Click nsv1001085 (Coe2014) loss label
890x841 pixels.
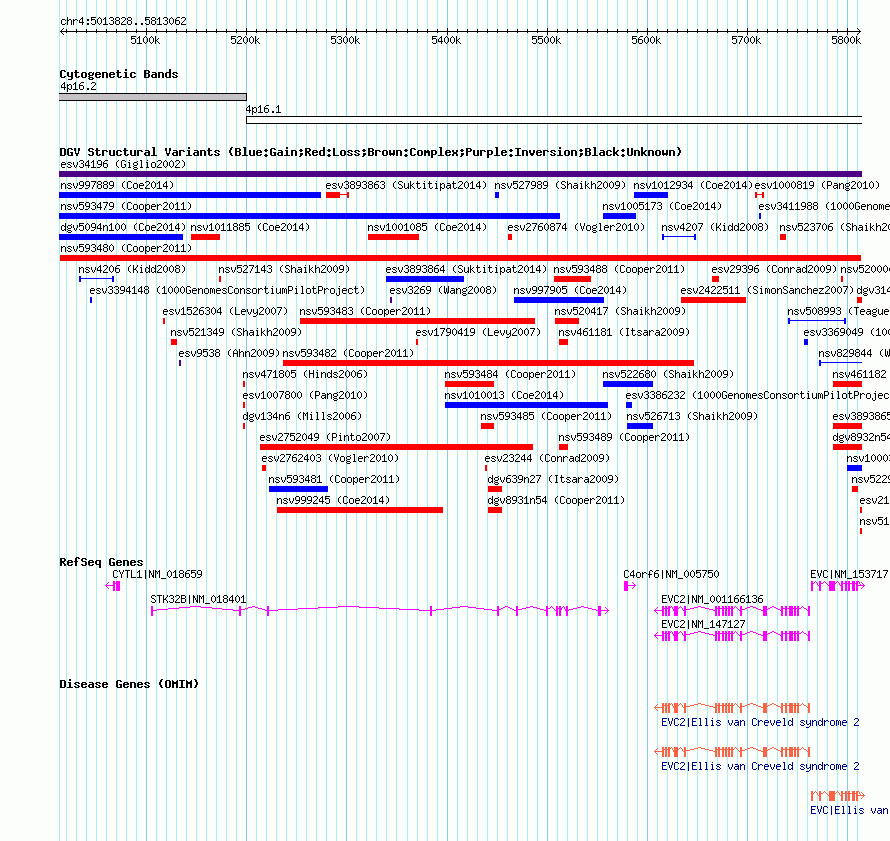point(427,227)
